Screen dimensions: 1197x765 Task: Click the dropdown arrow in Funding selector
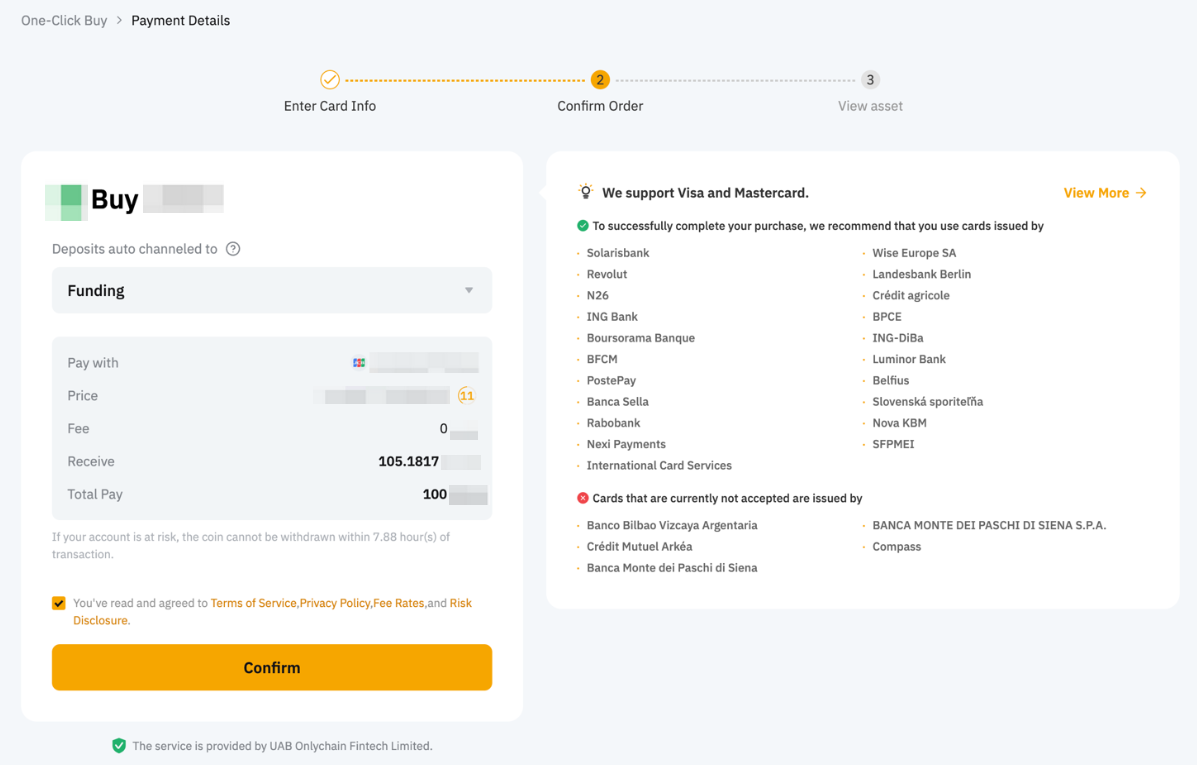tap(469, 291)
